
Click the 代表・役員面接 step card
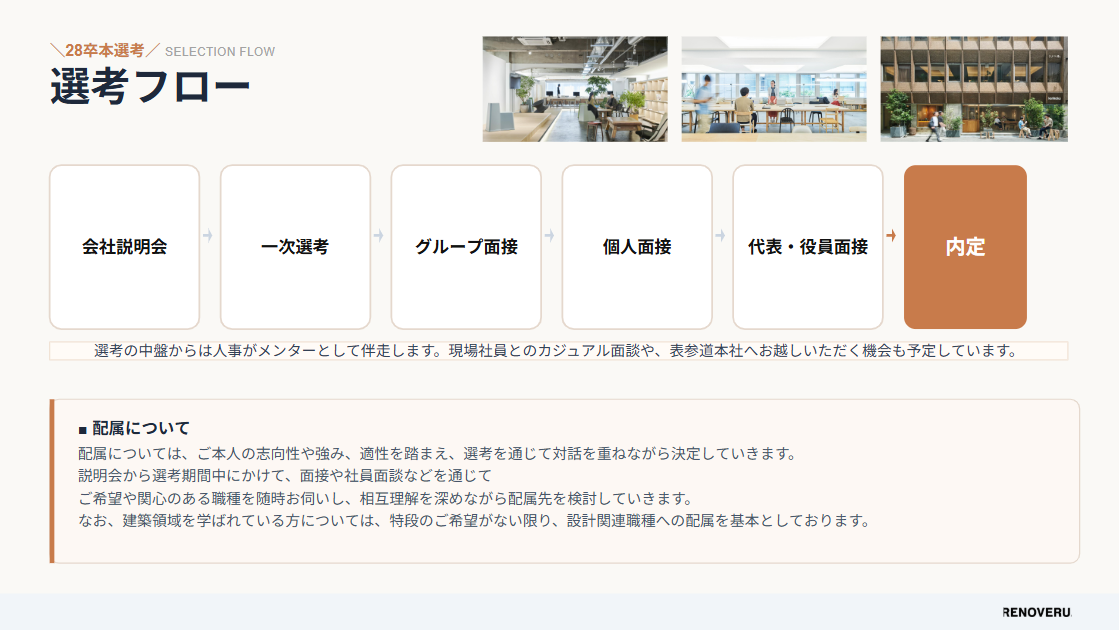point(808,247)
